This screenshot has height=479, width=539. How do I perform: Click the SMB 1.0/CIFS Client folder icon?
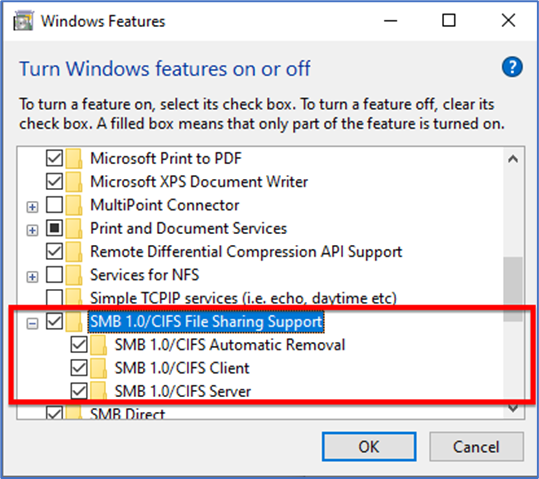point(99,368)
